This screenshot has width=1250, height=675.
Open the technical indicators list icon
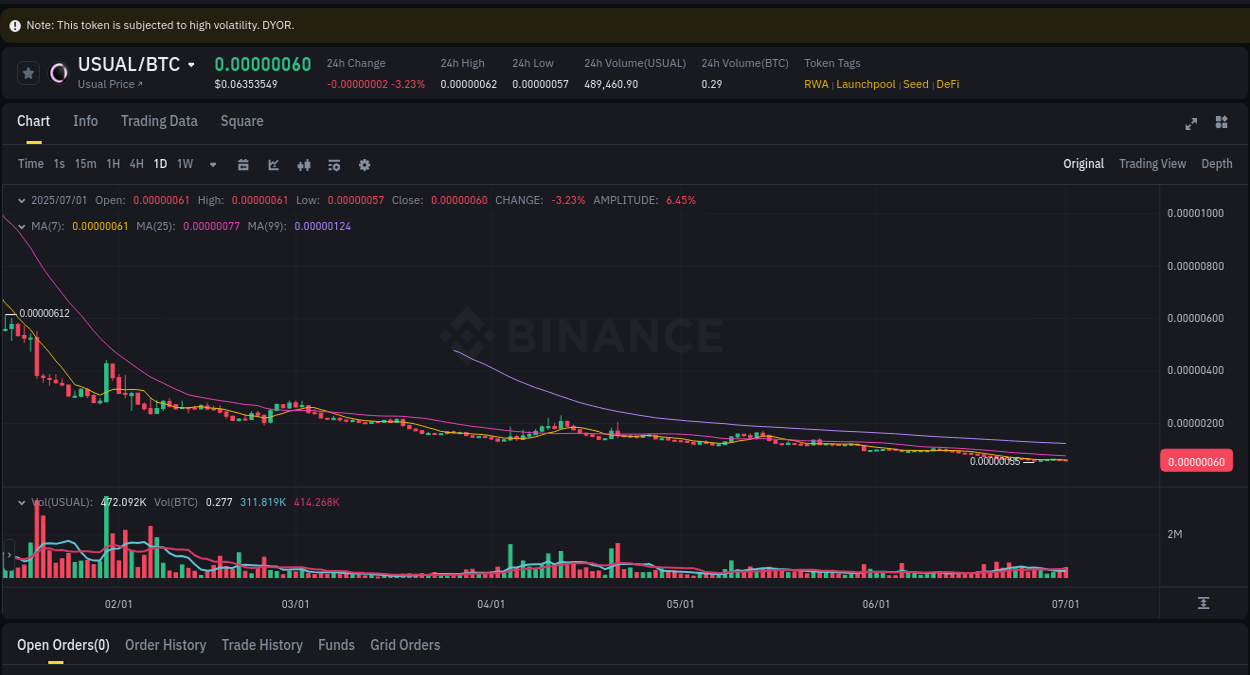[334, 164]
